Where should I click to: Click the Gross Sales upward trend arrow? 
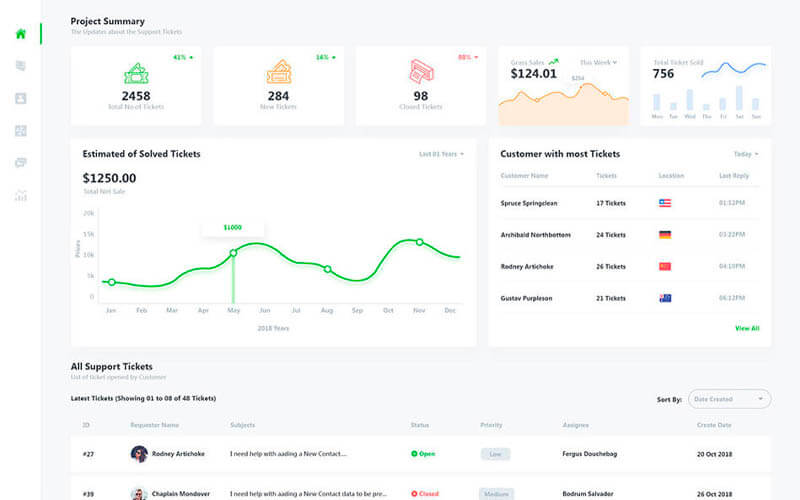pyautogui.click(x=554, y=62)
